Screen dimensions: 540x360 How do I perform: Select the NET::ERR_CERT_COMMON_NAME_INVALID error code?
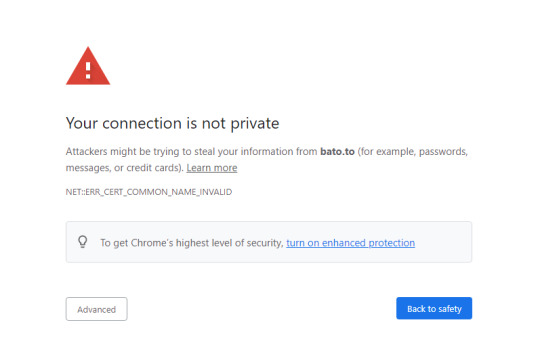tap(149, 192)
